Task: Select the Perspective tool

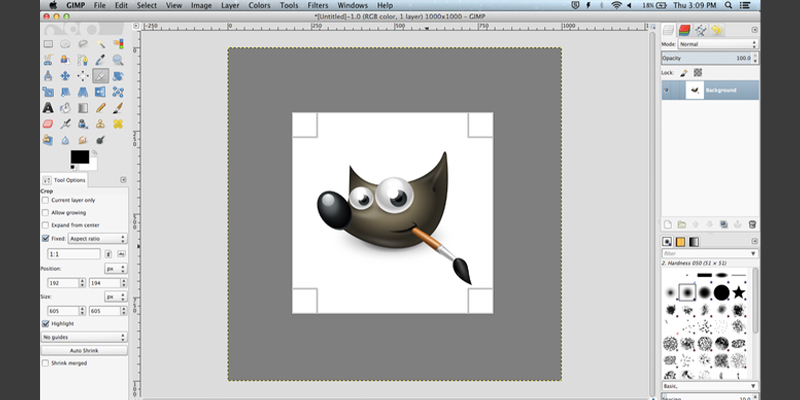Action: click(x=83, y=92)
